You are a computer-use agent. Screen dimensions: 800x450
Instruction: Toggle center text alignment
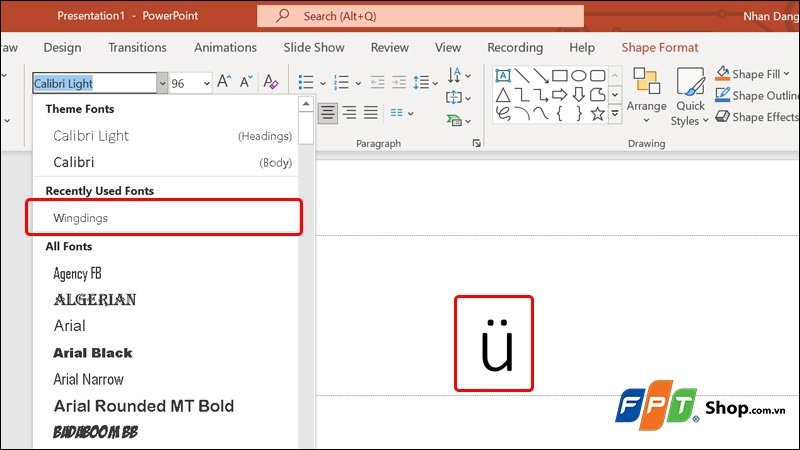pyautogui.click(x=328, y=113)
